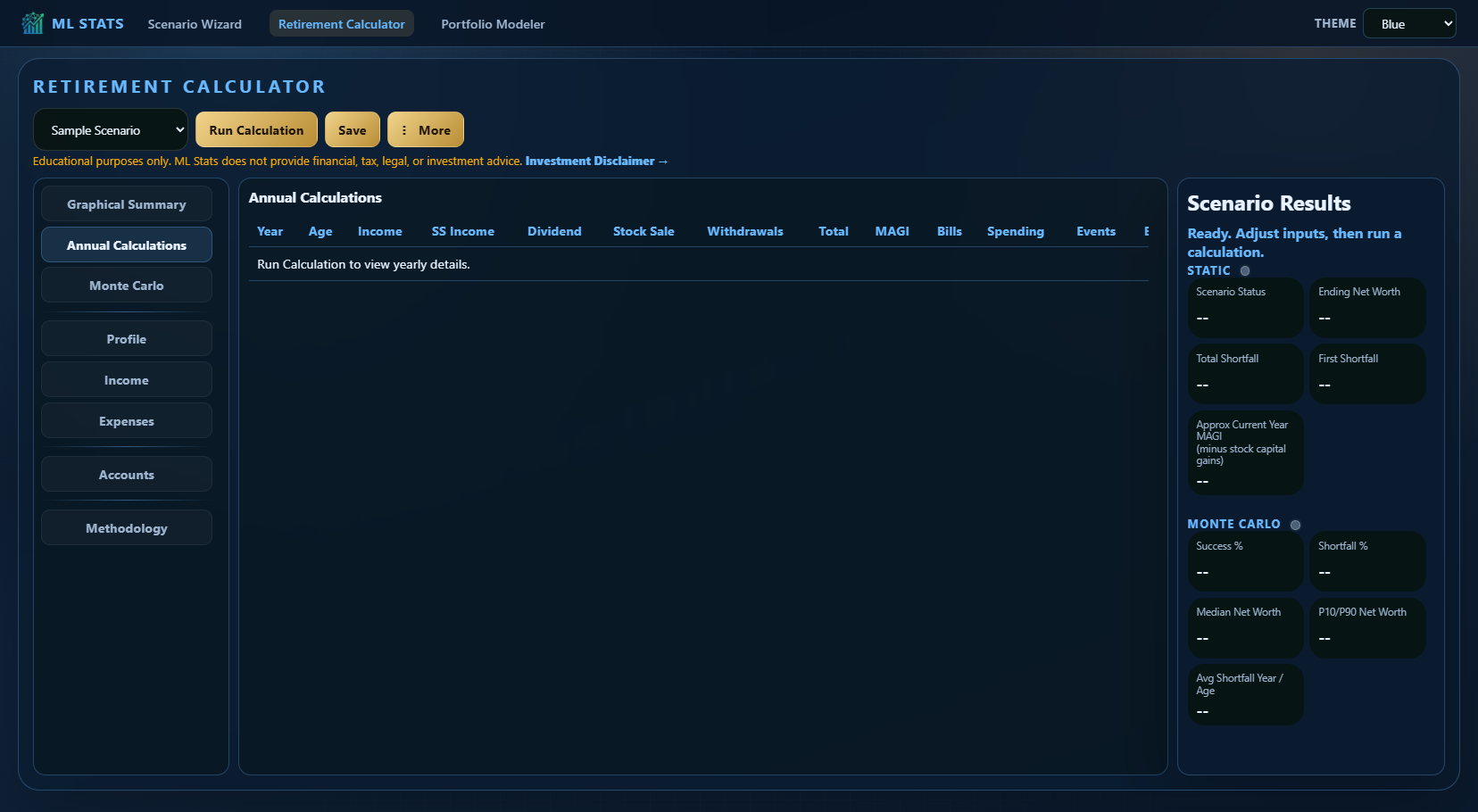The image size is (1478, 812).
Task: Run the calculation with Run Calculation button
Action: coord(256,130)
